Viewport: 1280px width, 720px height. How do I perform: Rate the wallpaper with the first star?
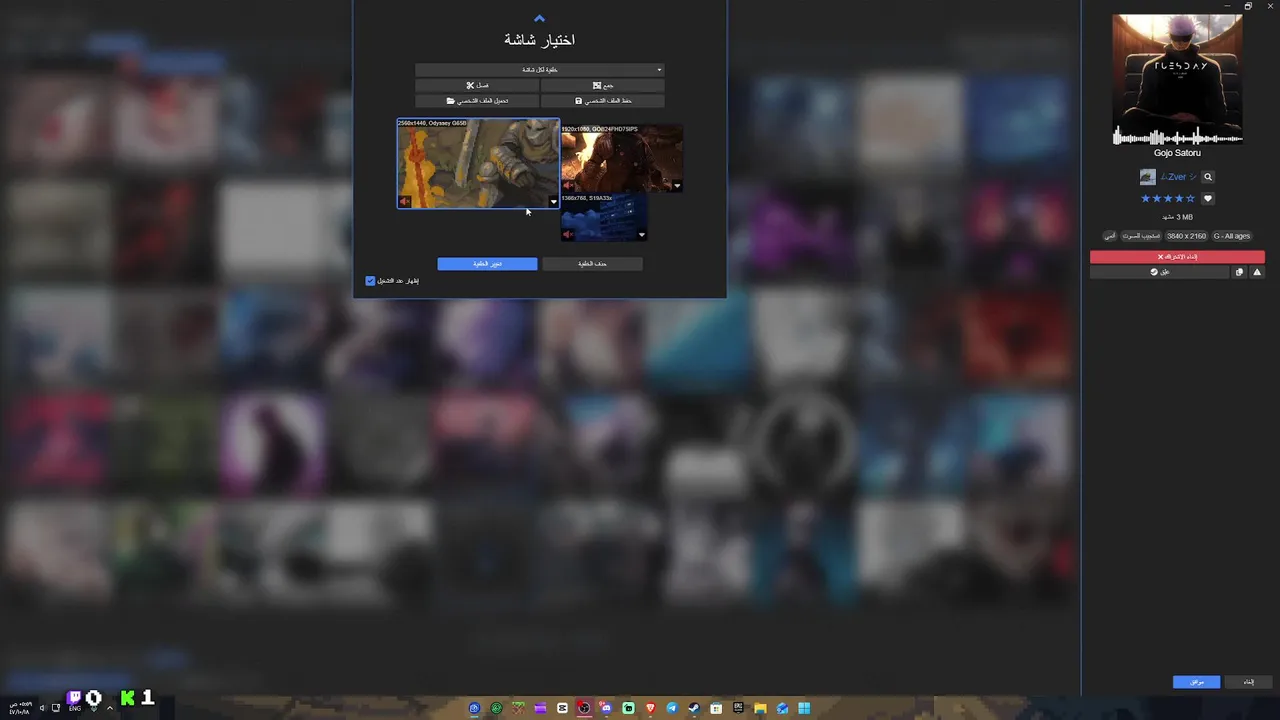tap(1146, 199)
